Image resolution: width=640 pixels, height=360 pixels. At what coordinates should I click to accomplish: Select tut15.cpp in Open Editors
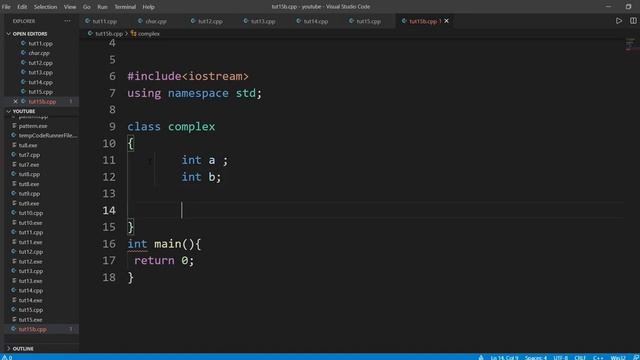pos(40,92)
